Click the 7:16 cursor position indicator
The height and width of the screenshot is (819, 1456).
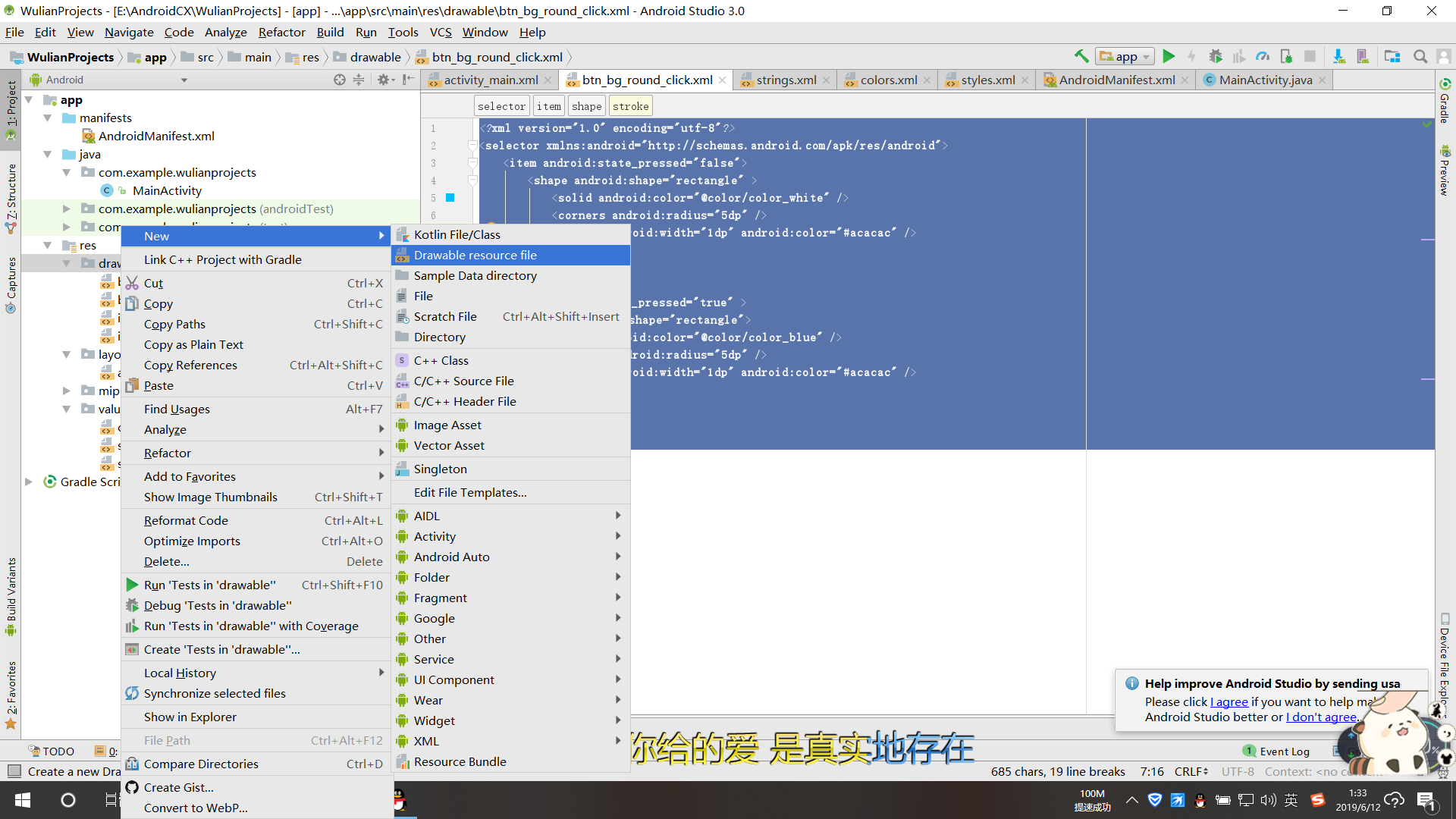pyautogui.click(x=1152, y=772)
